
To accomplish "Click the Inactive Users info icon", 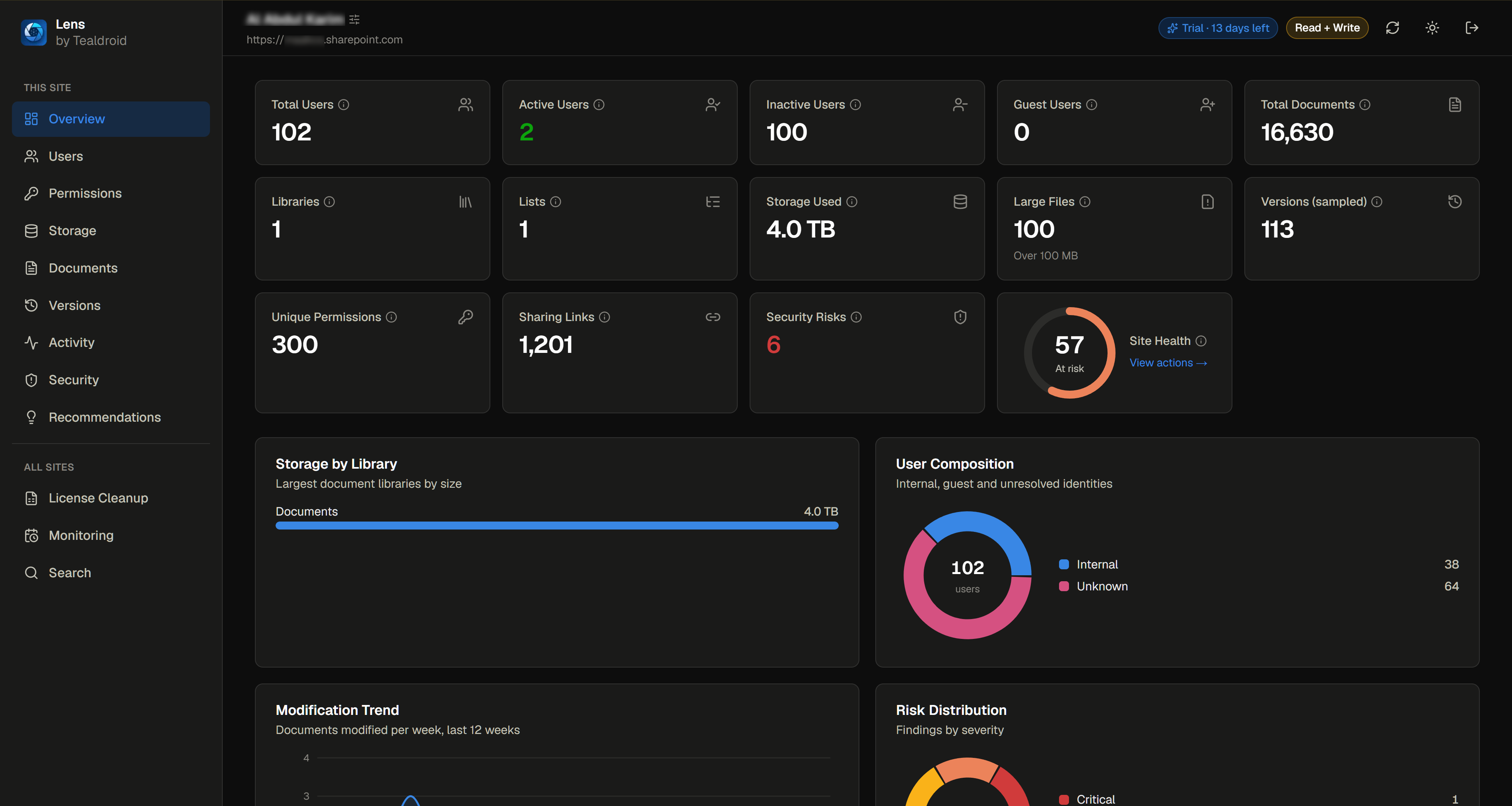I will pos(855,105).
